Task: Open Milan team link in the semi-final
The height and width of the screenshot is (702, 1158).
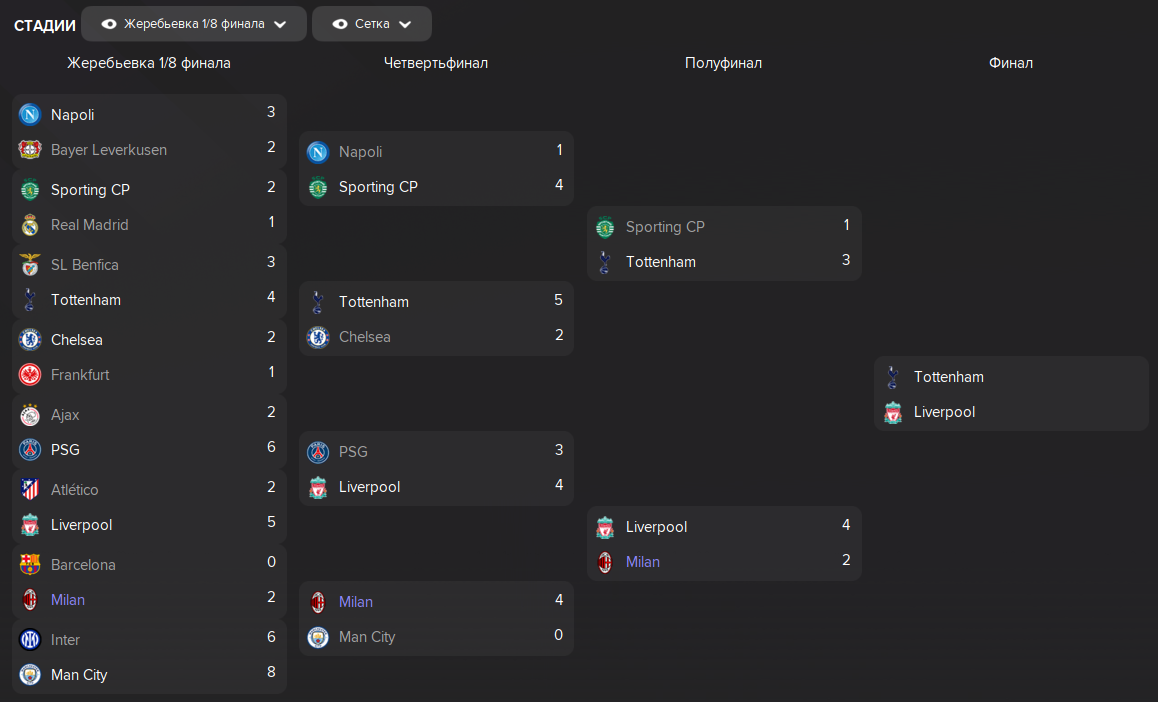Action: coord(643,562)
